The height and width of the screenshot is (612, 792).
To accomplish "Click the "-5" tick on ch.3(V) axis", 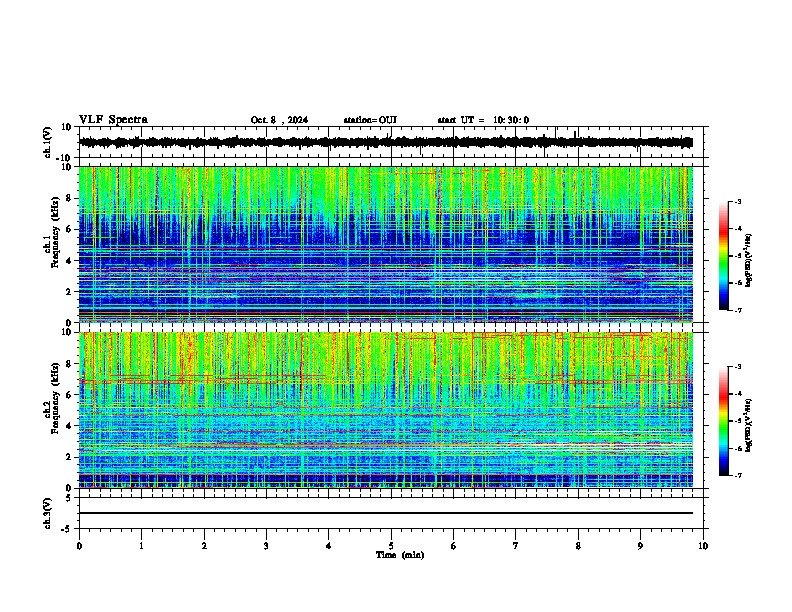I will [67, 528].
